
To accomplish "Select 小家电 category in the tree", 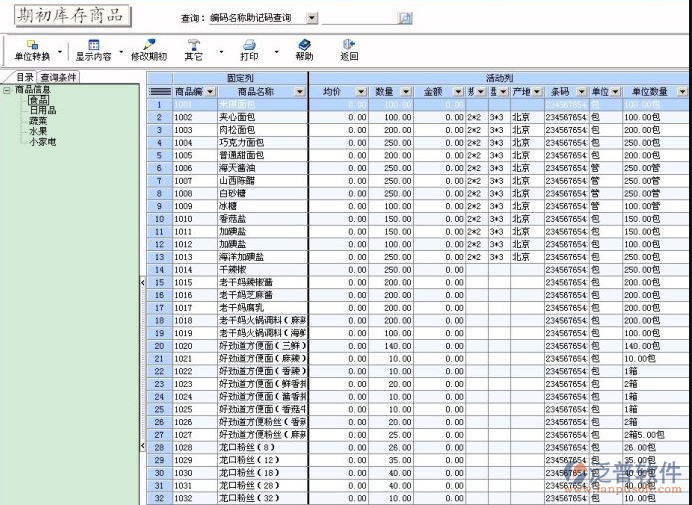I will click(42, 141).
